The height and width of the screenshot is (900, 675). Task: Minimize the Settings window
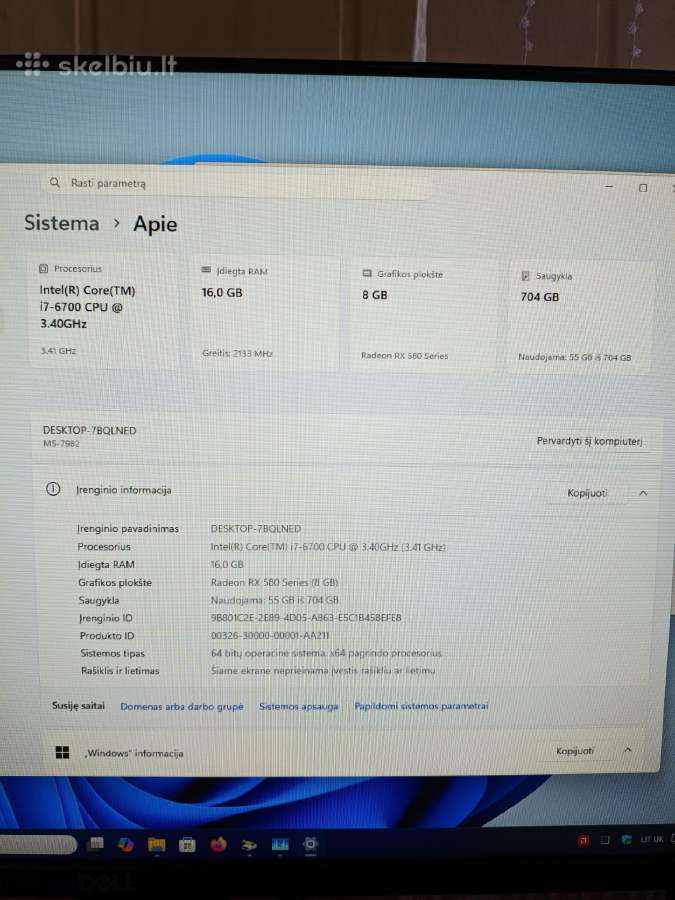[x=609, y=187]
